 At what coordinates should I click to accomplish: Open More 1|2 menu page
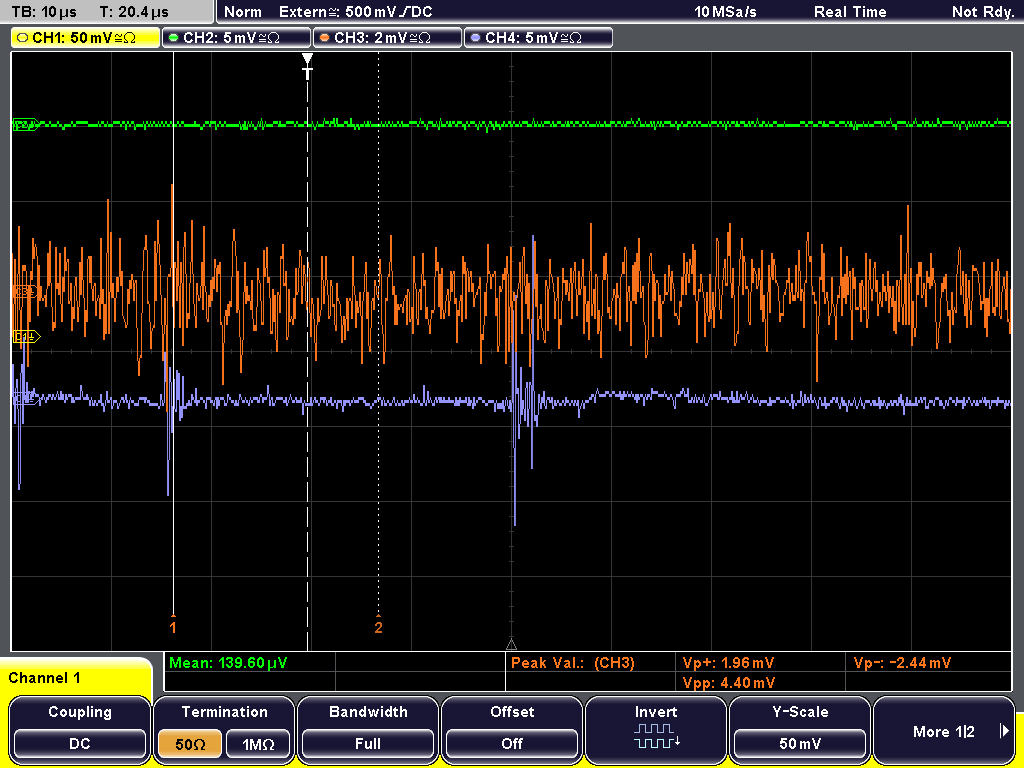(944, 729)
